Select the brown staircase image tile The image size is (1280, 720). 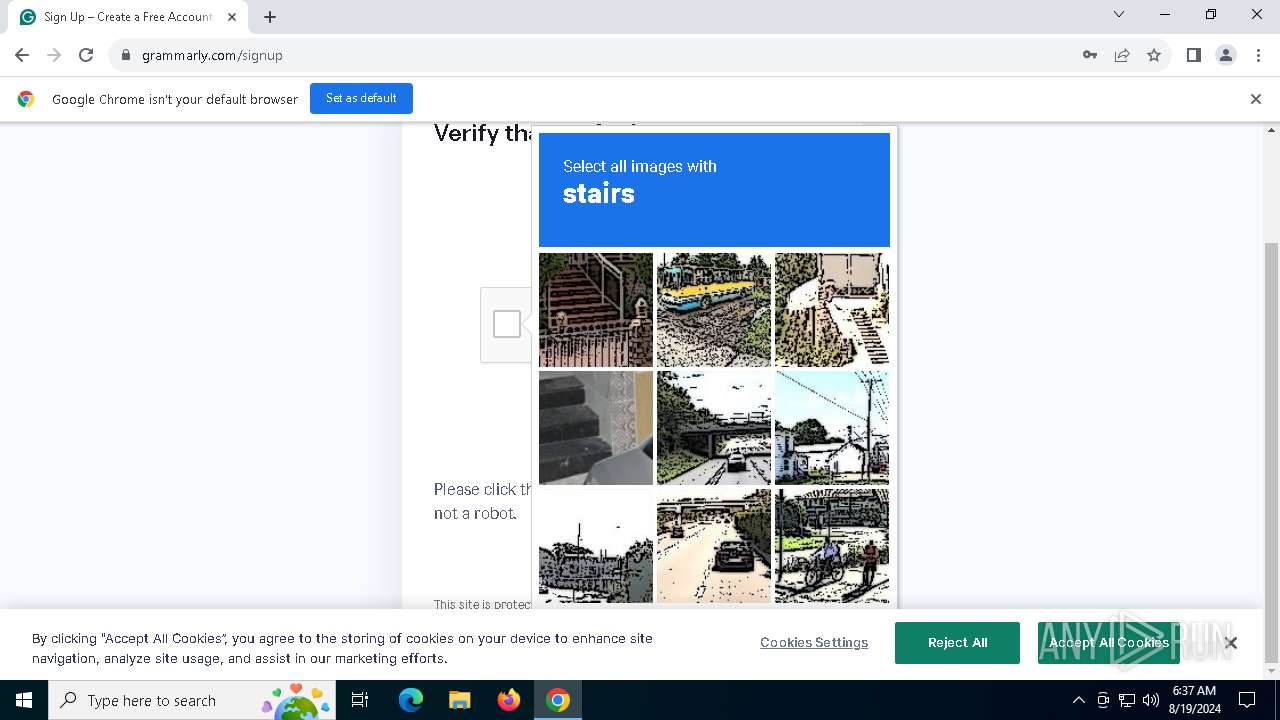[x=596, y=310]
